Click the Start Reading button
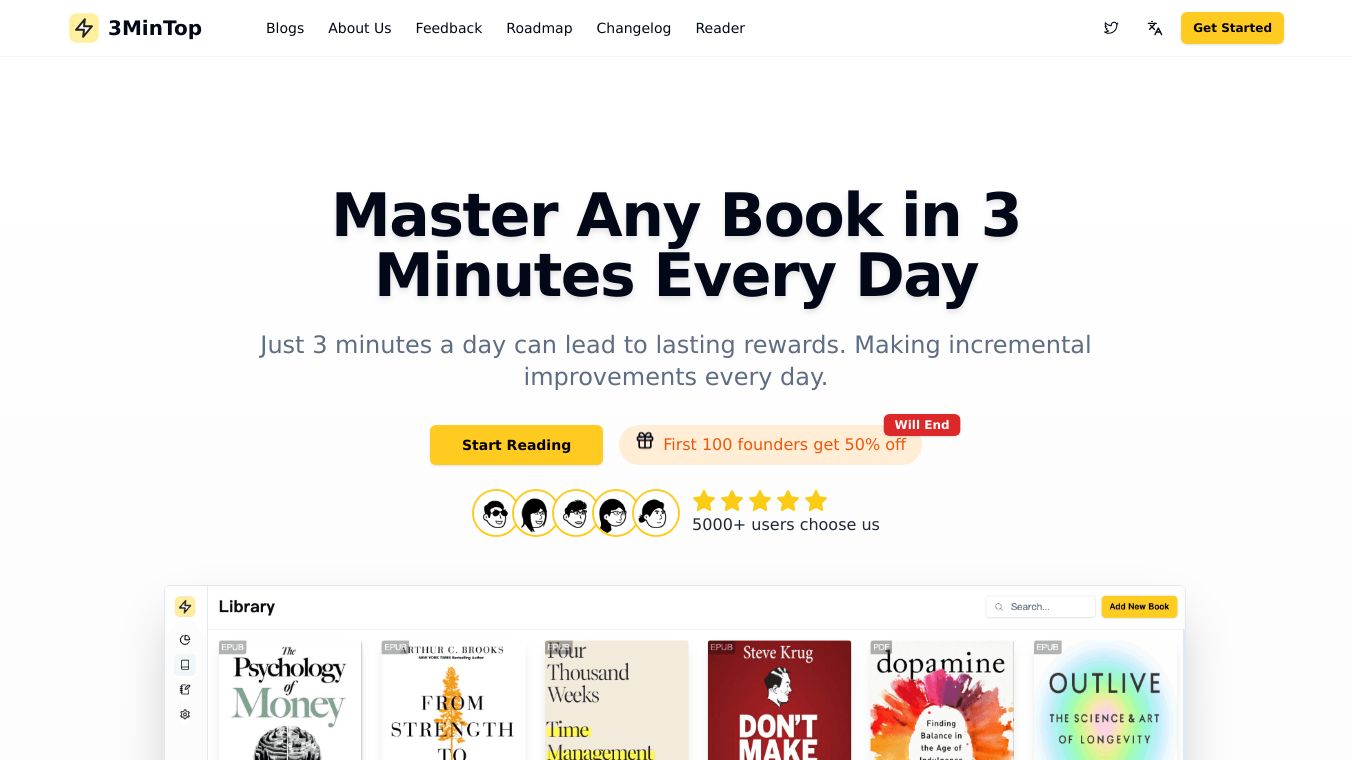The width and height of the screenshot is (1352, 760). tap(516, 445)
